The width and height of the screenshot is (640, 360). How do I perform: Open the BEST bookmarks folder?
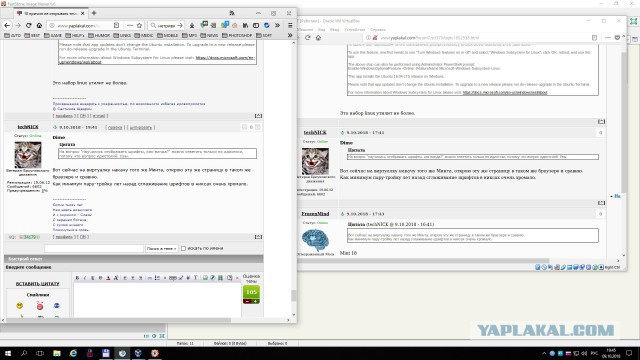(32, 36)
